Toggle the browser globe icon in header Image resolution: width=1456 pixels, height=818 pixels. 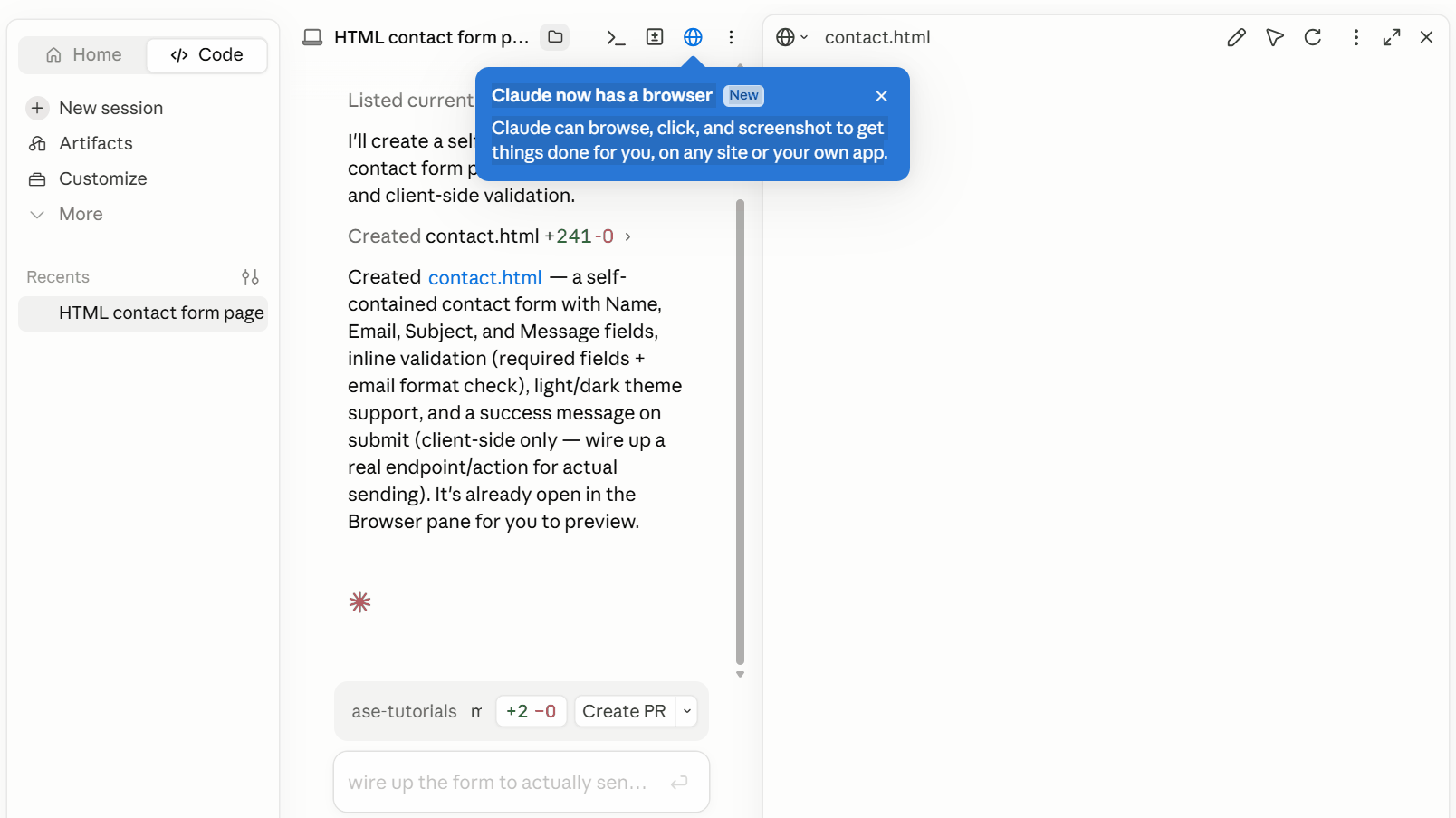coord(693,37)
